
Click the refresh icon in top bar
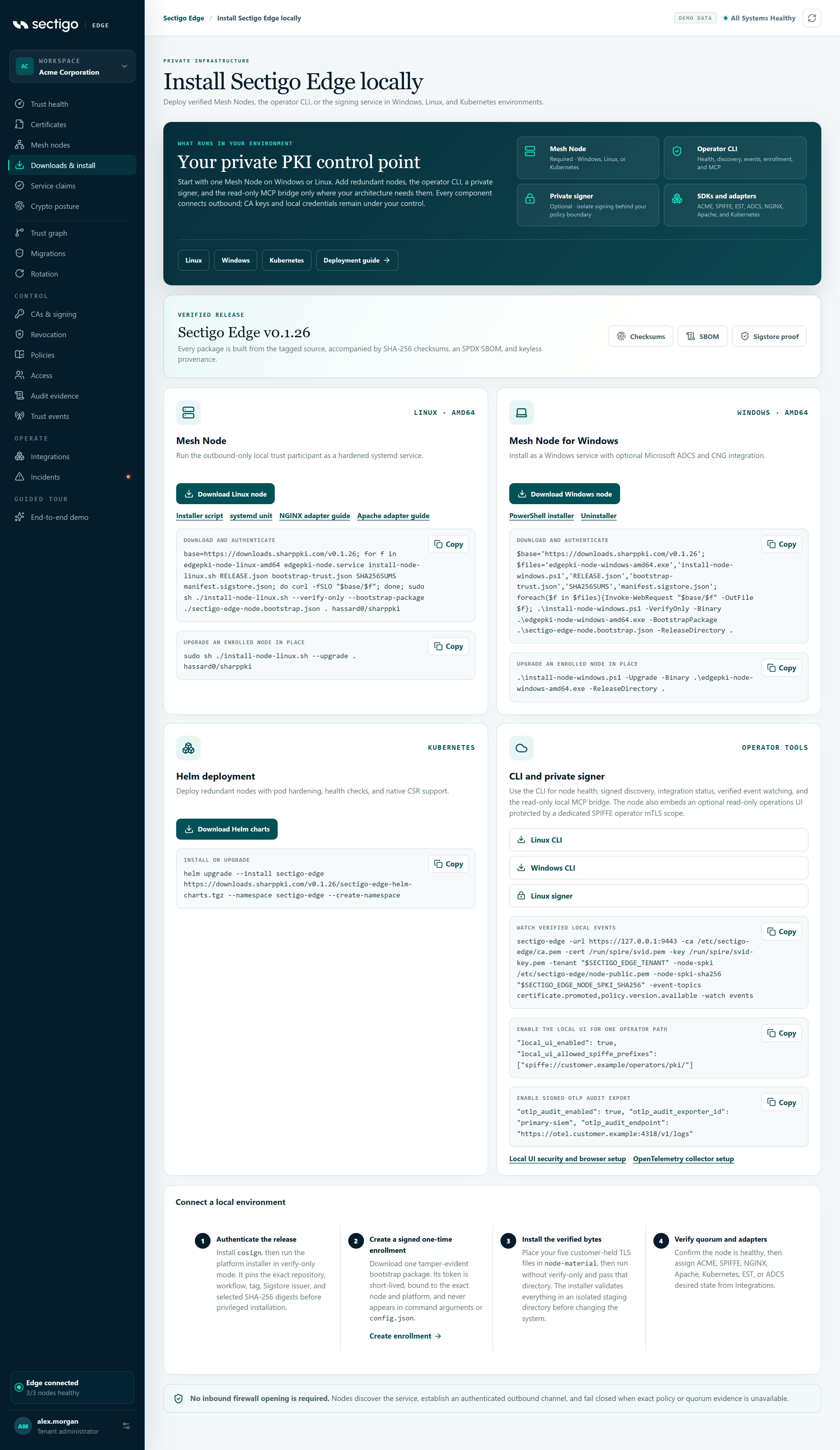pos(811,18)
